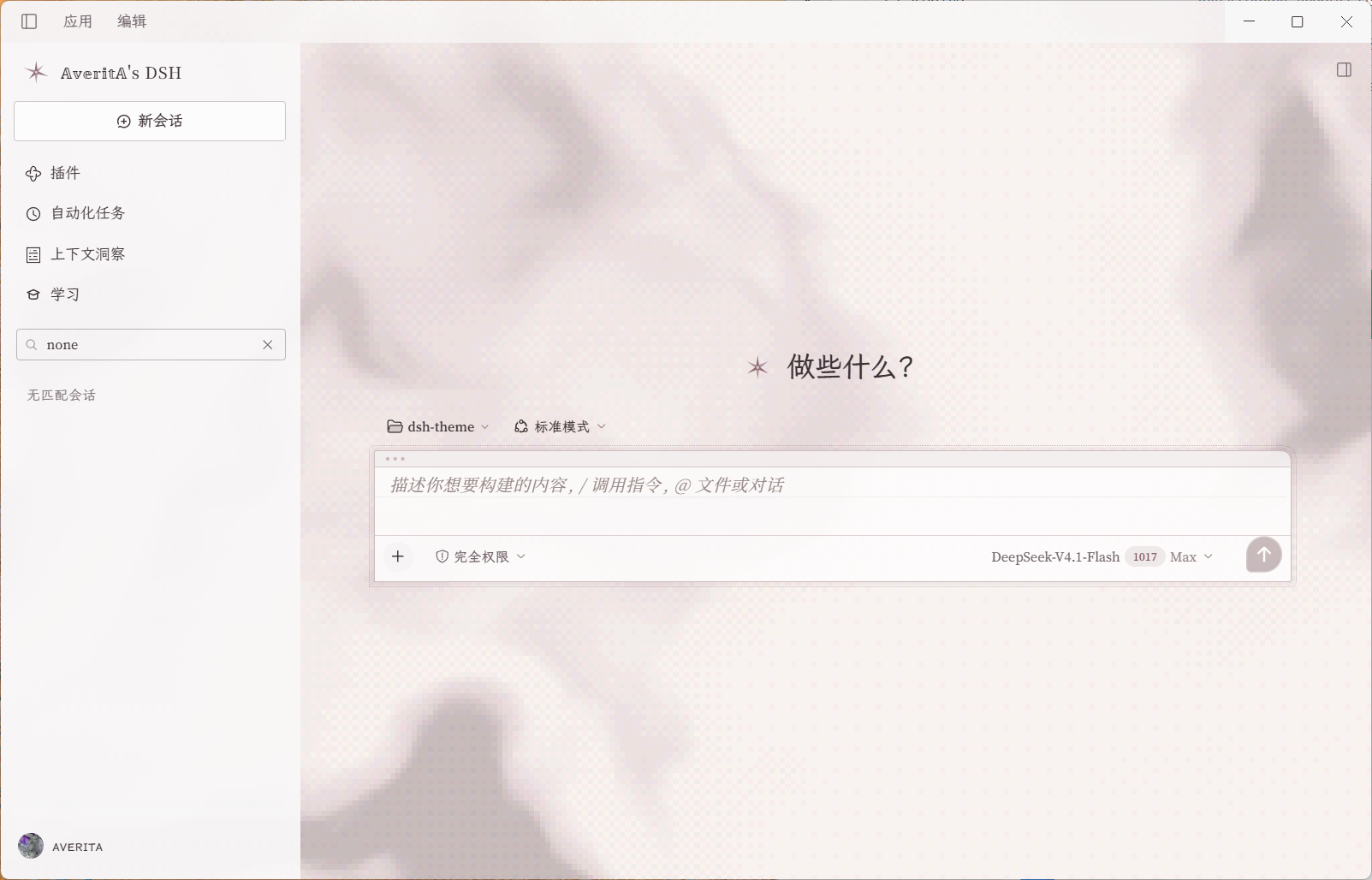Viewport: 1372px width, 880px height.
Task: Minimize the application window
Action: pyautogui.click(x=1249, y=21)
